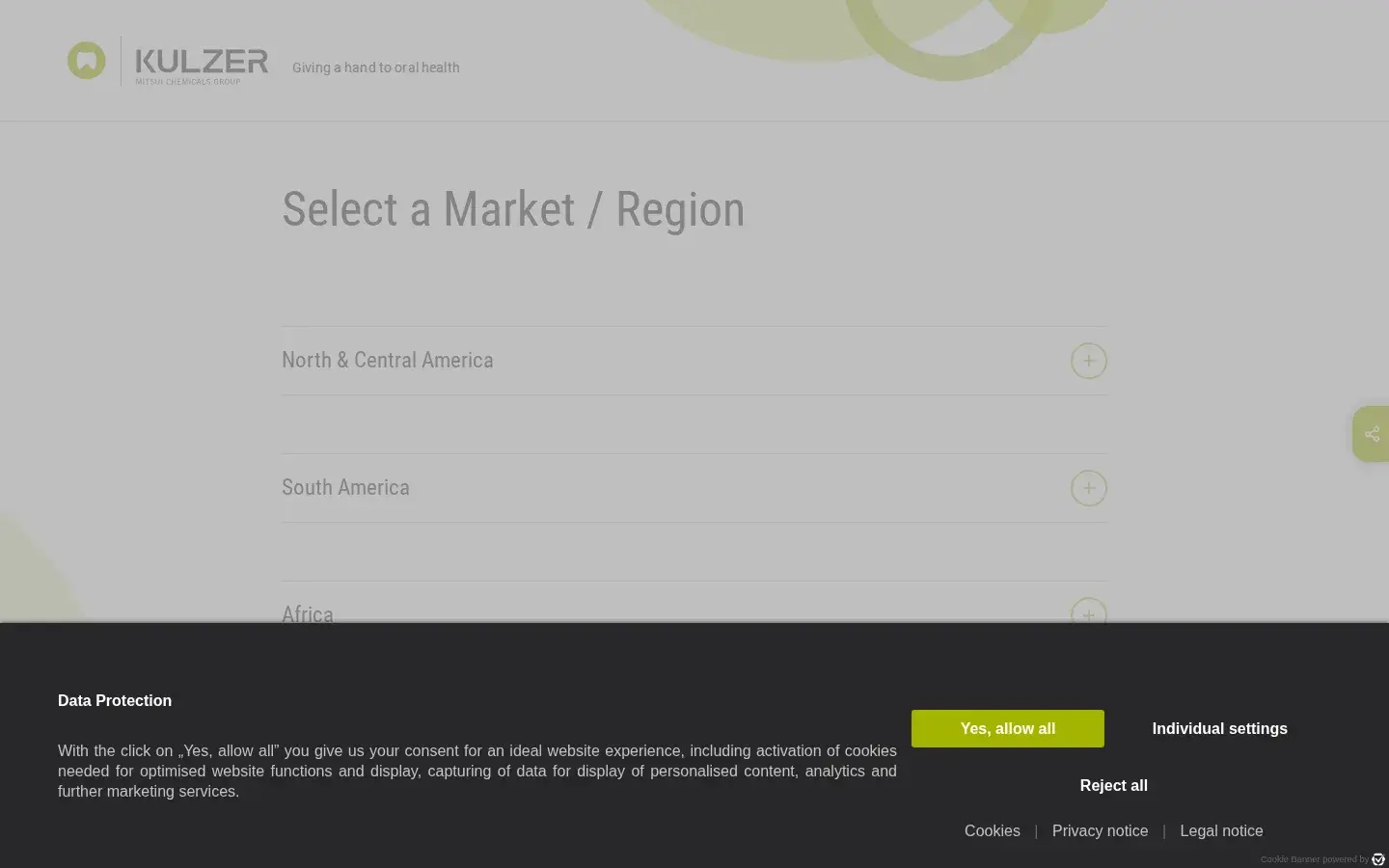Screen dimensions: 1389x868
Task: Click the KULZER Mitsui Chemicals Group wordmark
Action: tap(202, 66)
